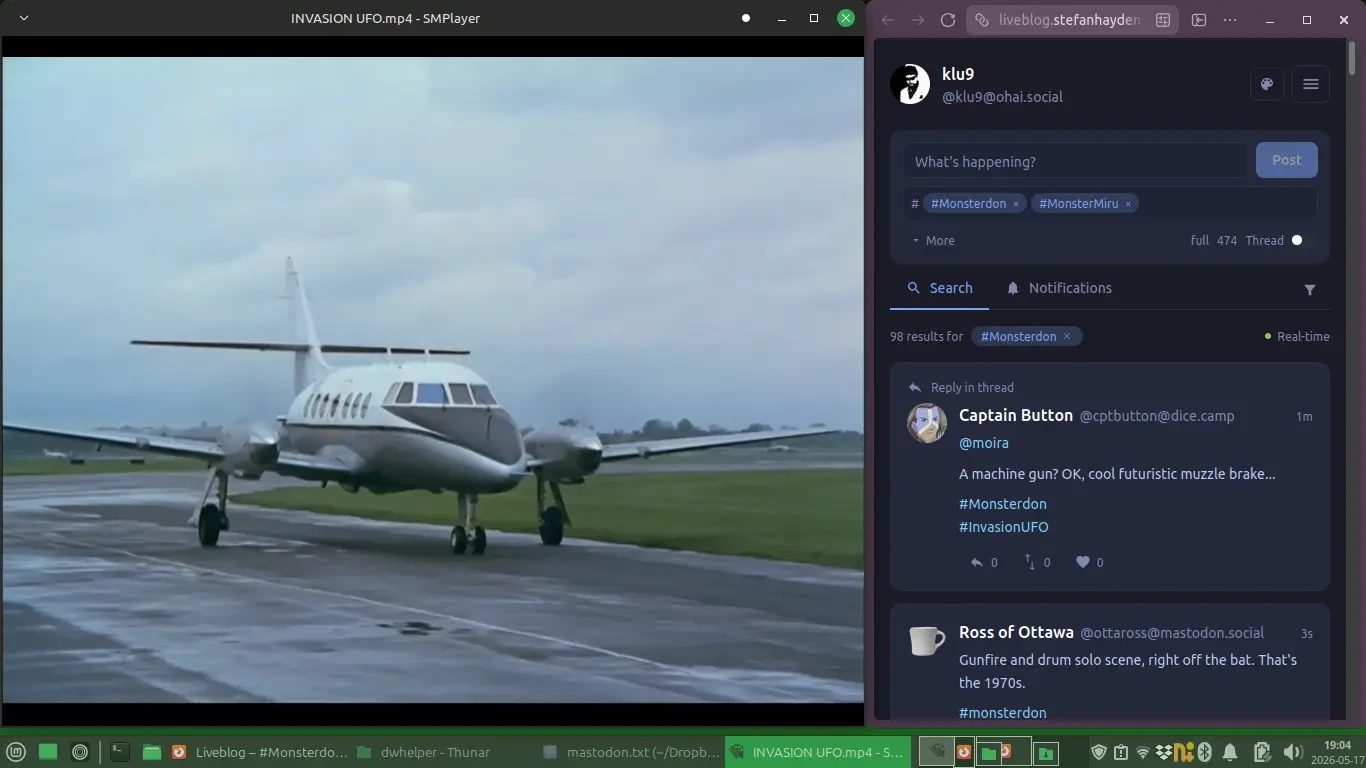1366x768 pixels.
Task: Focus the What's happening text box
Action: click(1075, 161)
